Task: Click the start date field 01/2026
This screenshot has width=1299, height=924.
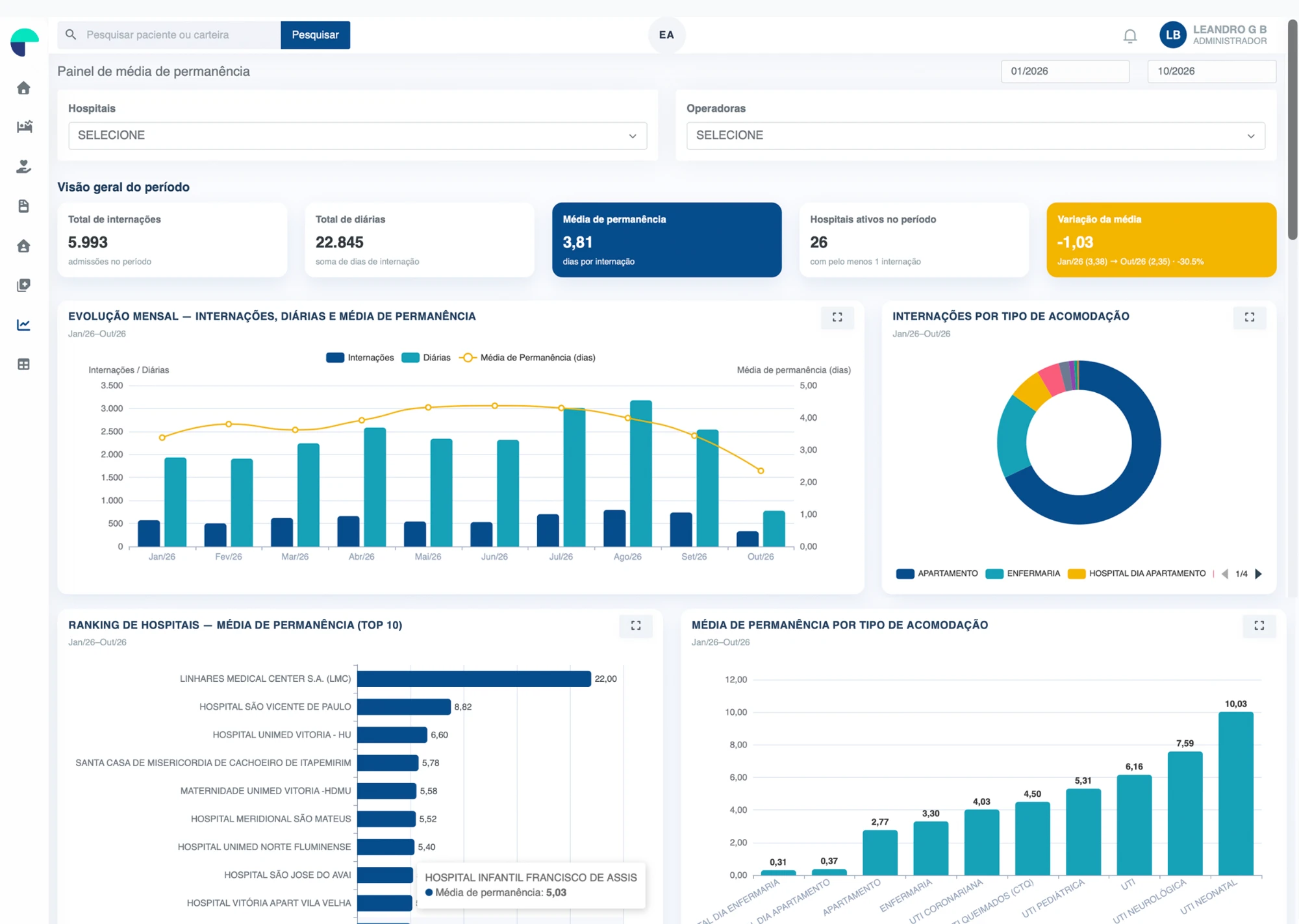Action: click(x=1065, y=71)
